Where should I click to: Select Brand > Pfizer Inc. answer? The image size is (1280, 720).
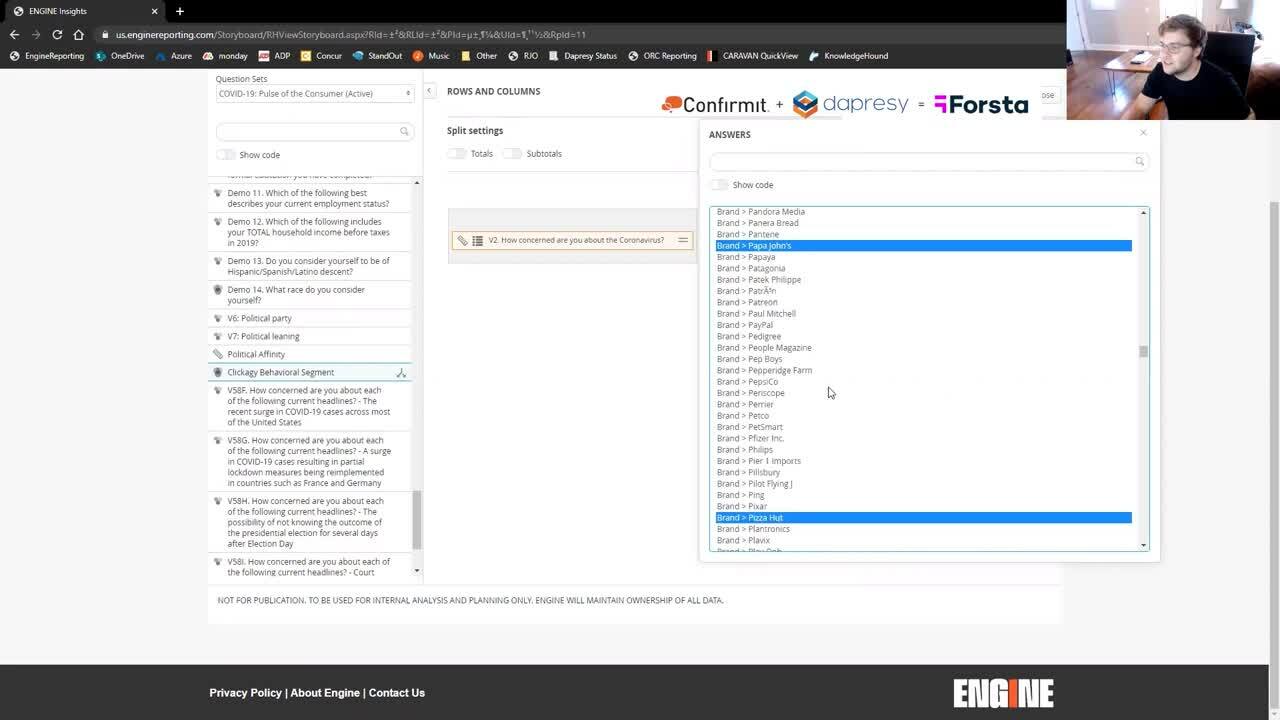point(924,438)
